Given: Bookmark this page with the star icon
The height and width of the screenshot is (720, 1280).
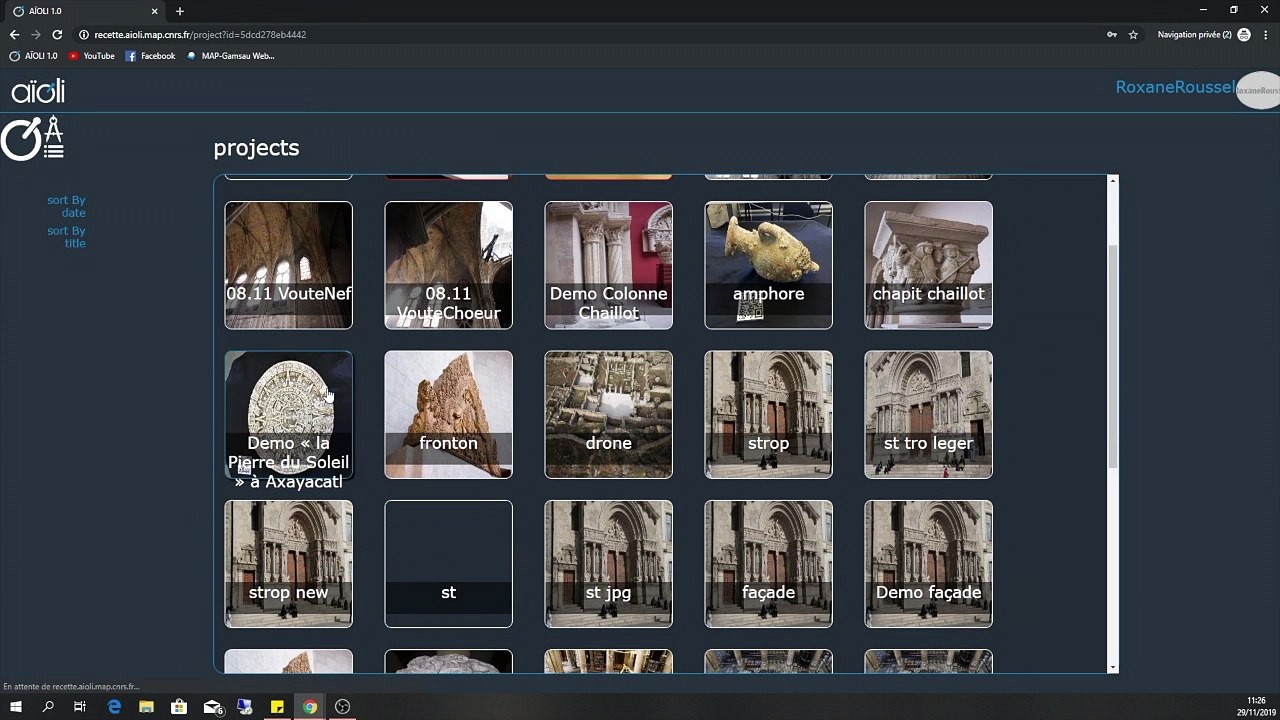Looking at the screenshot, I should point(1133,34).
